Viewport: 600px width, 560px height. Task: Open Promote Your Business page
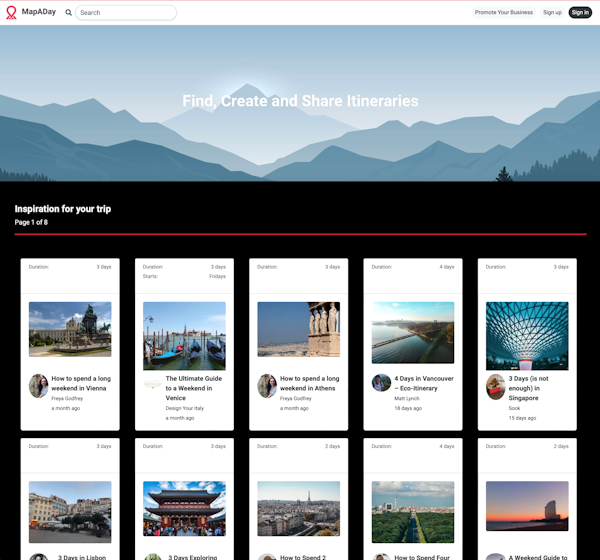(x=503, y=13)
